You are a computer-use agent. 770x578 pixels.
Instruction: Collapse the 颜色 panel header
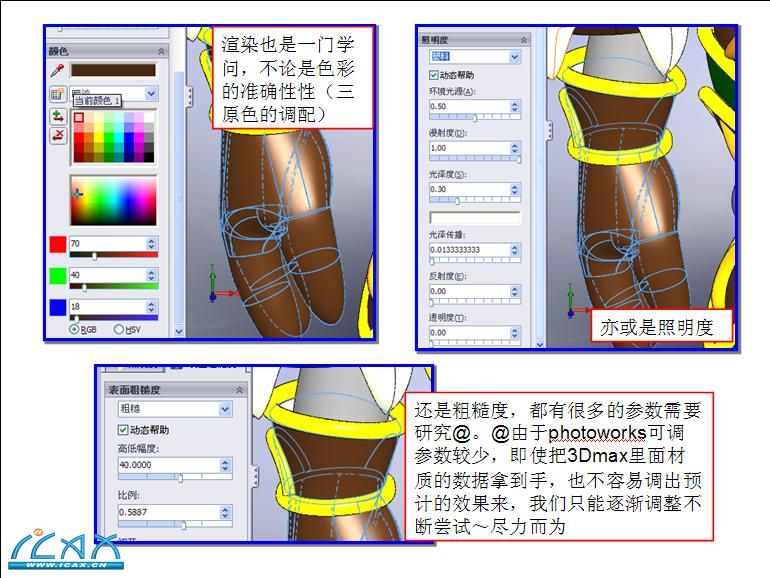(162, 51)
